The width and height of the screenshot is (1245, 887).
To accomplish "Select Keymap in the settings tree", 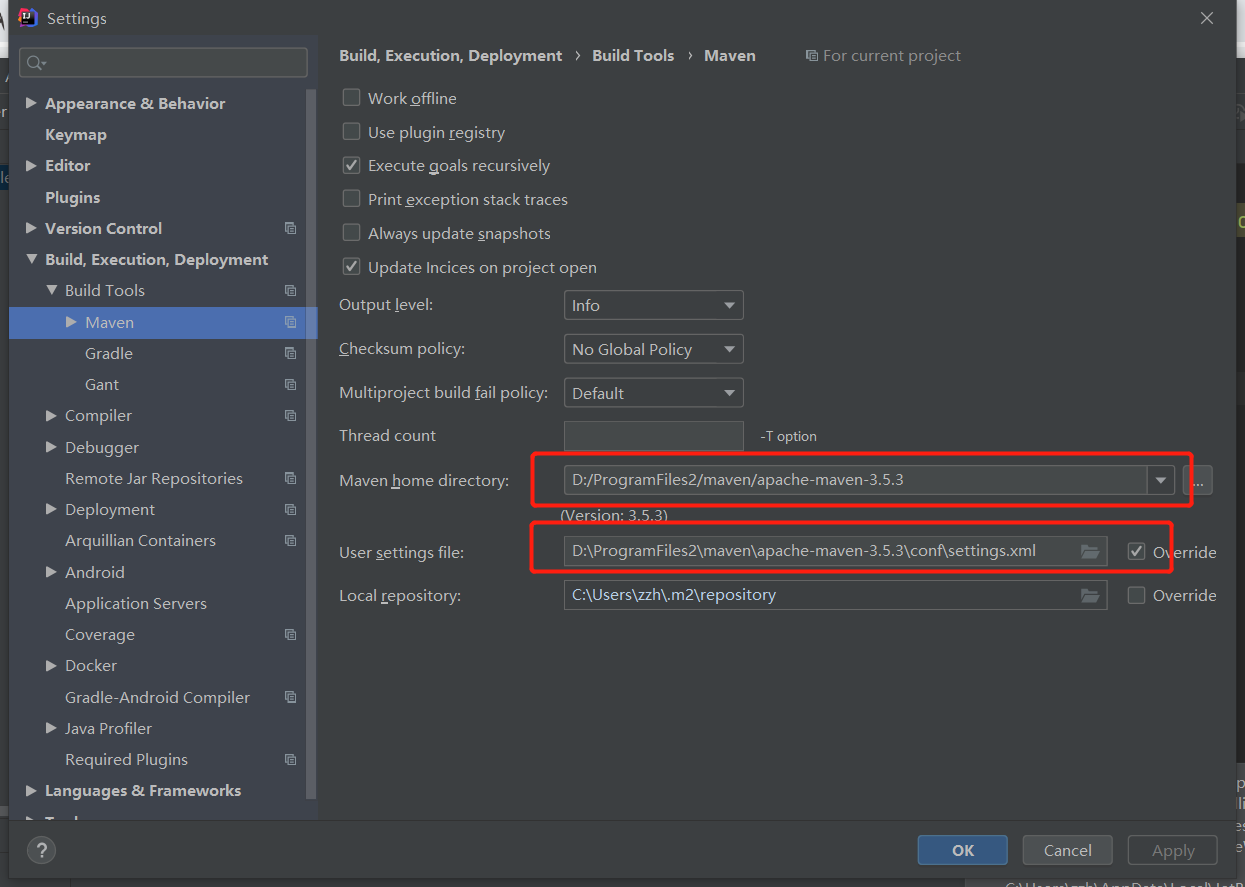I will (76, 134).
